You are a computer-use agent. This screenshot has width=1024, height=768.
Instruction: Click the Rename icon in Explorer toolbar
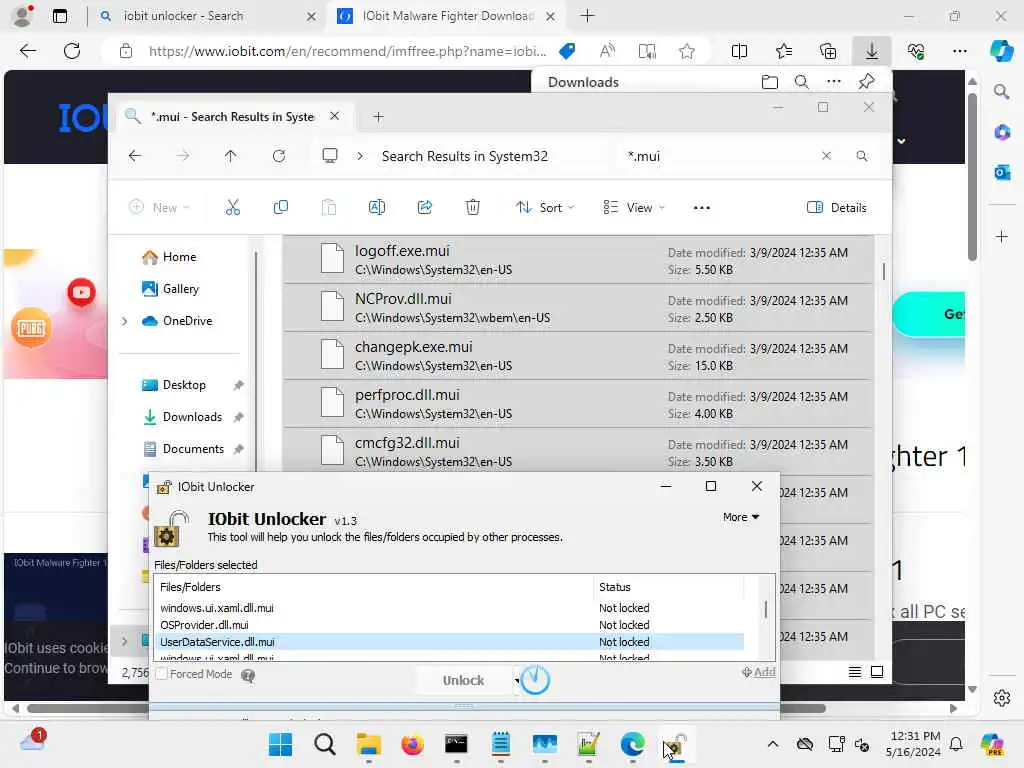click(377, 208)
